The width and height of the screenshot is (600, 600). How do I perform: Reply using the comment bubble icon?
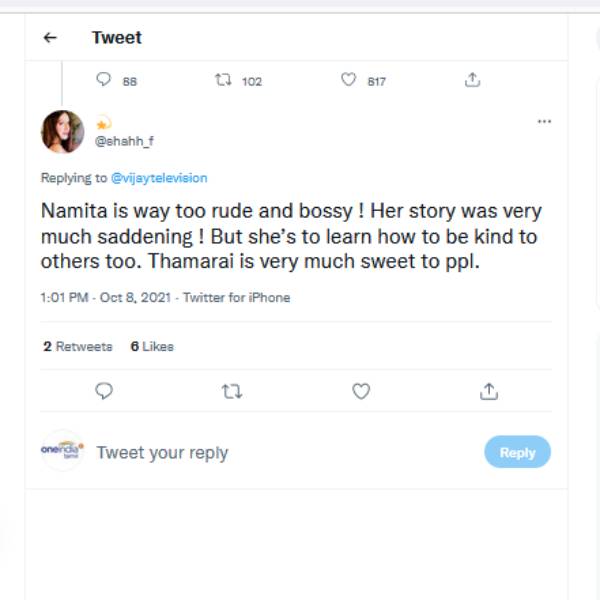point(103,391)
